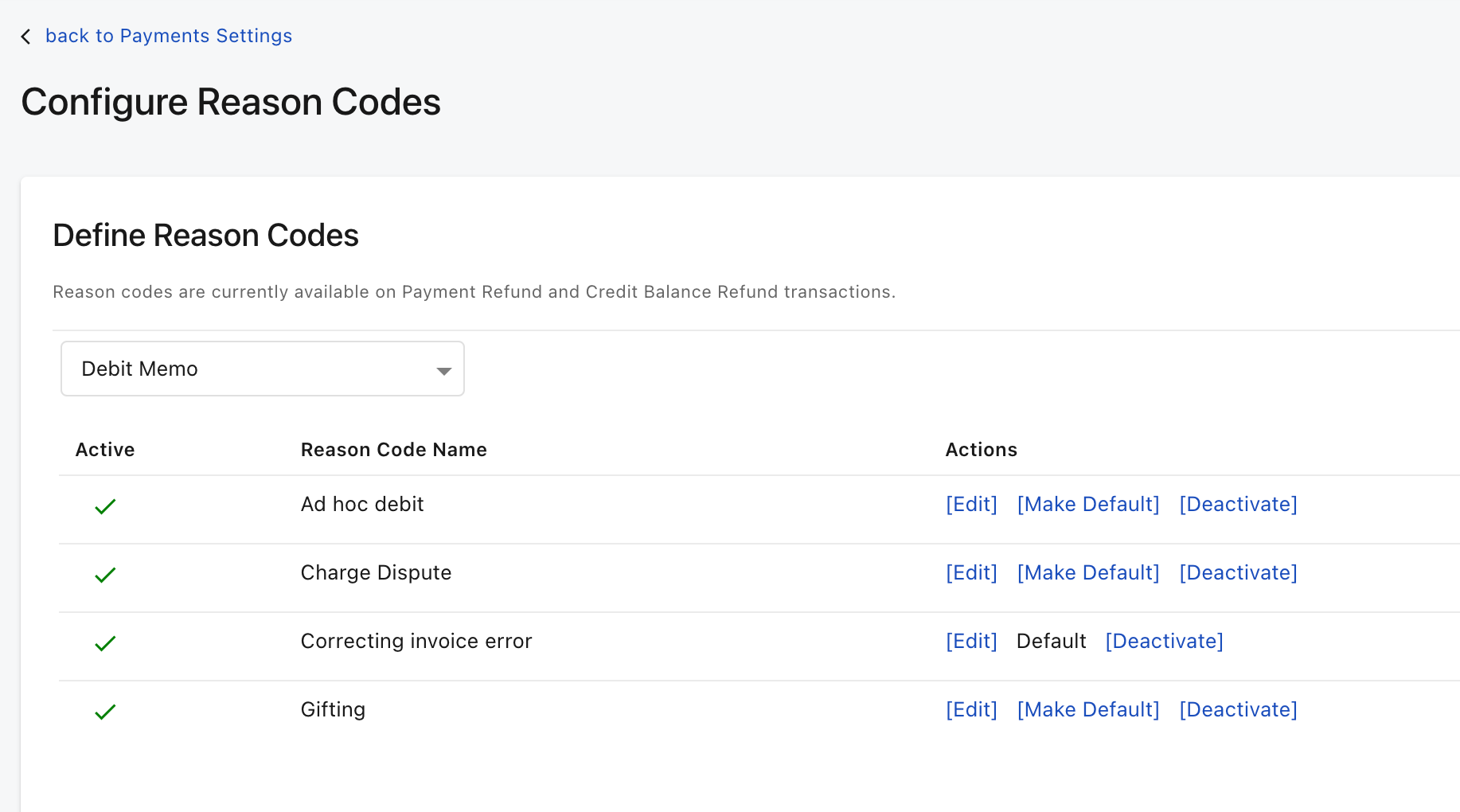Deactivate the Ad hoc debit reason code
Image resolution: width=1460 pixels, height=812 pixels.
(x=1237, y=504)
